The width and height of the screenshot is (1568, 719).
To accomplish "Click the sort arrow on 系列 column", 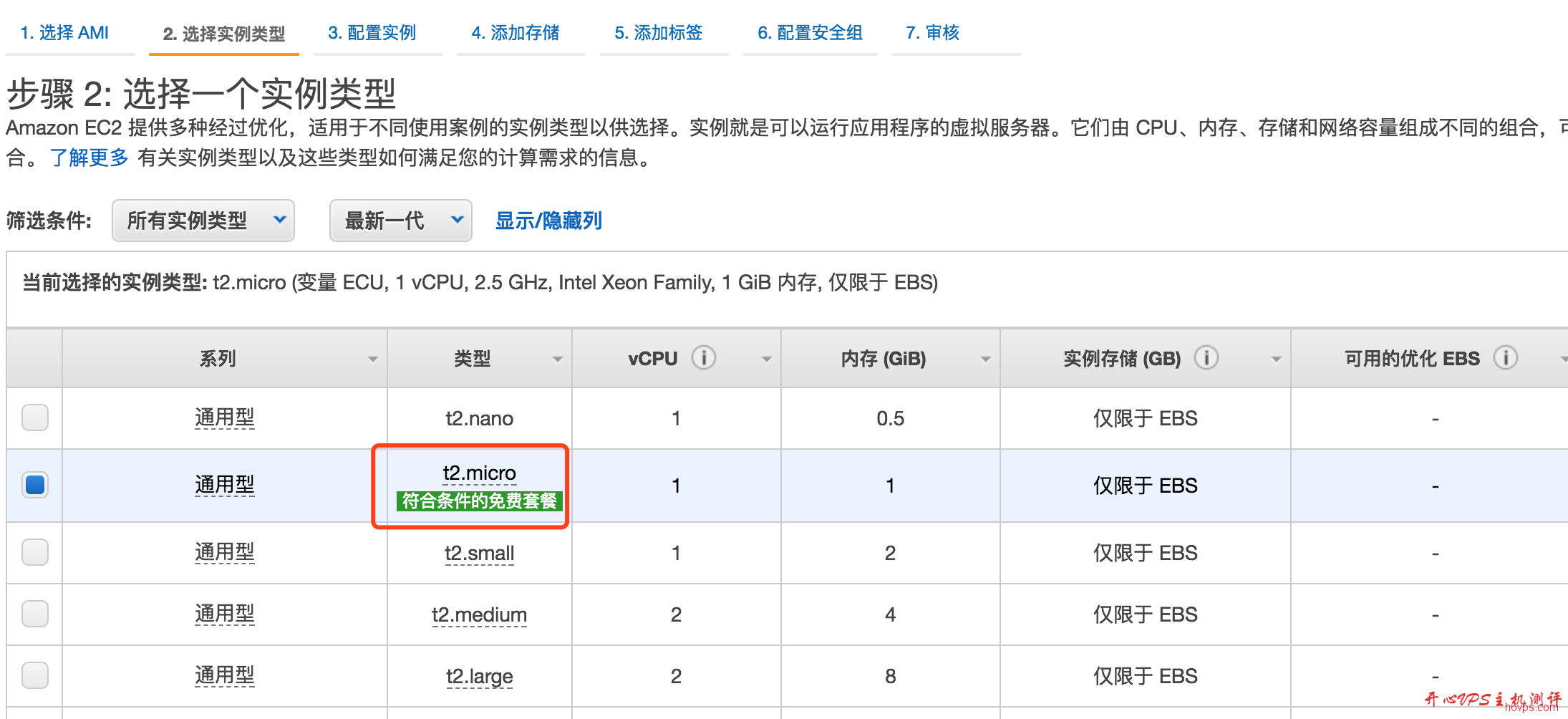I will click(374, 359).
